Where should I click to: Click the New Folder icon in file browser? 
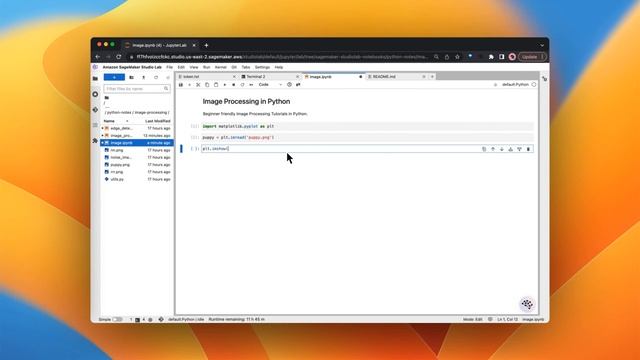click(x=131, y=77)
